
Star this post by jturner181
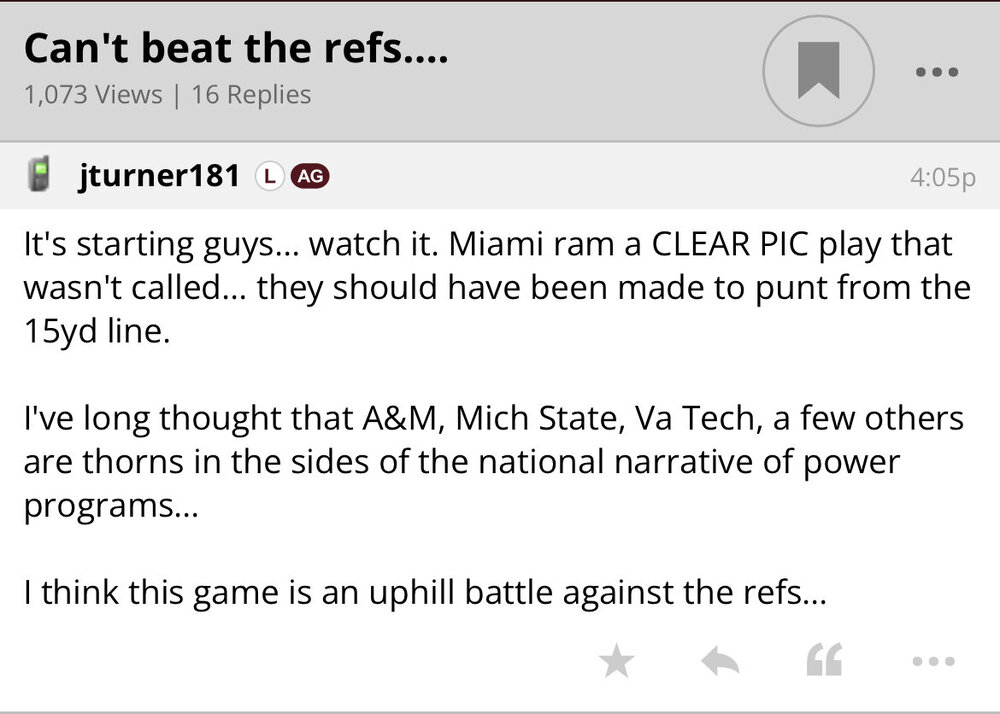(616, 660)
